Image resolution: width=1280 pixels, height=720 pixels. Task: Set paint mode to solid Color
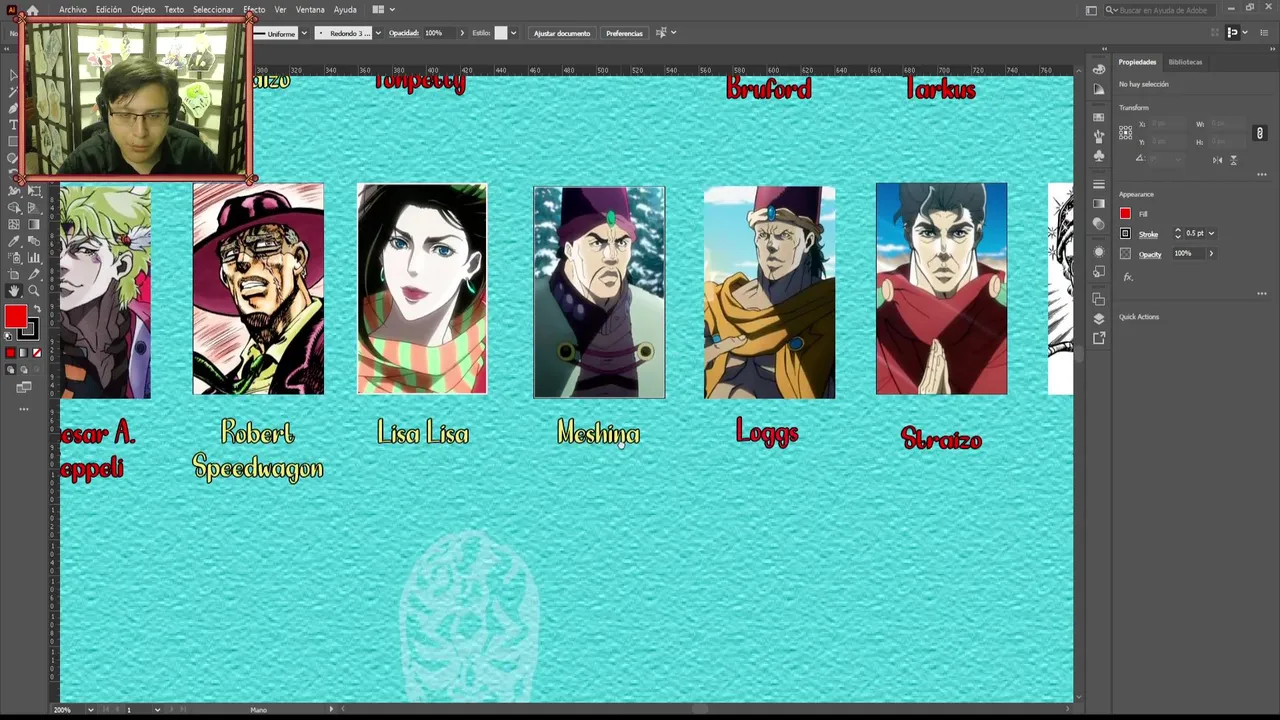[10, 352]
